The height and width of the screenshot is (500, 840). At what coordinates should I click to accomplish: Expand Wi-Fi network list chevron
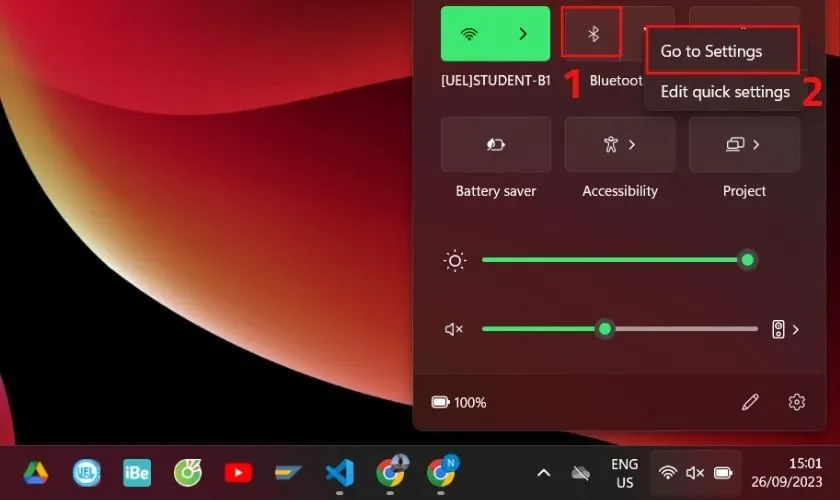click(523, 34)
